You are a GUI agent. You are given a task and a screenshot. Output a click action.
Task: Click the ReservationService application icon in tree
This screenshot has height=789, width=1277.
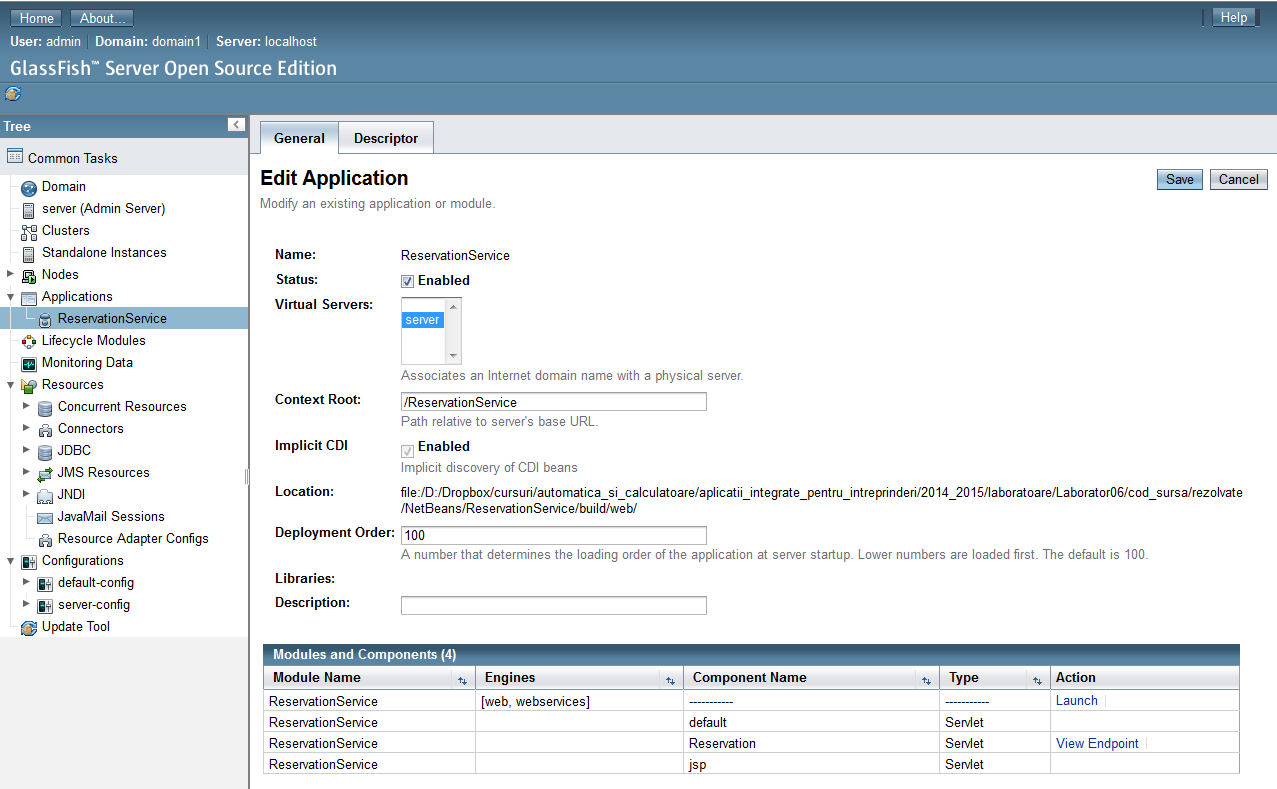click(x=45, y=319)
